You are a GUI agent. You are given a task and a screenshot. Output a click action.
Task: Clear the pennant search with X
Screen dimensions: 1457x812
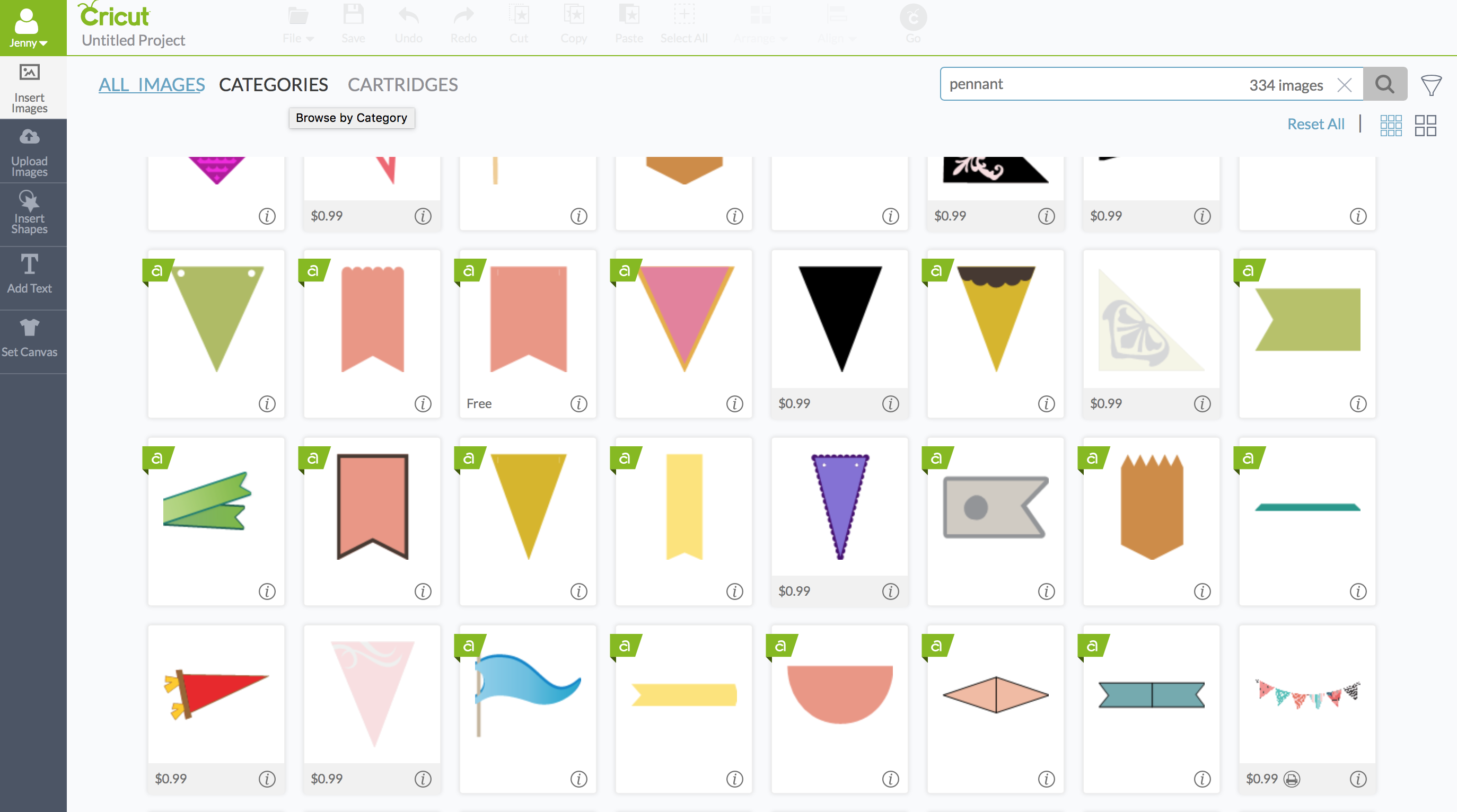(1345, 85)
